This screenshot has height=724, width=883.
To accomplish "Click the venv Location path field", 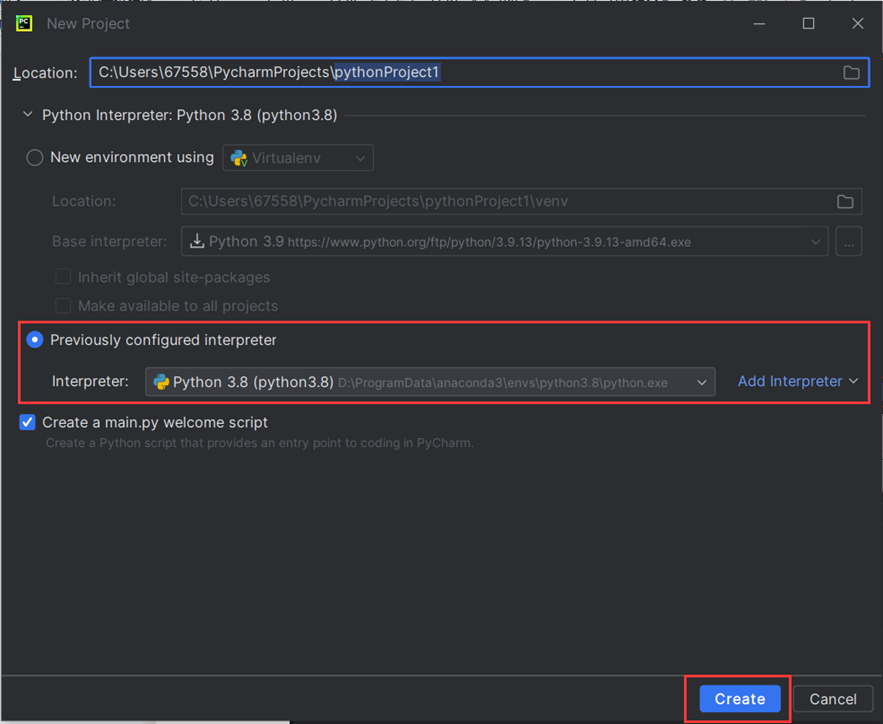I will point(521,202).
